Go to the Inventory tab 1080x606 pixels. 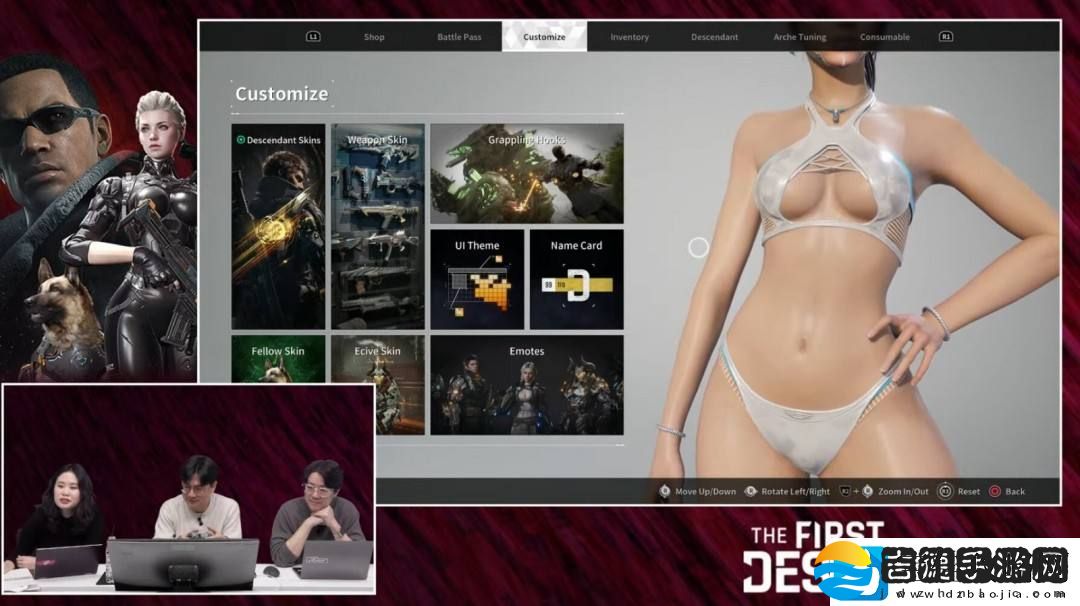tap(630, 37)
